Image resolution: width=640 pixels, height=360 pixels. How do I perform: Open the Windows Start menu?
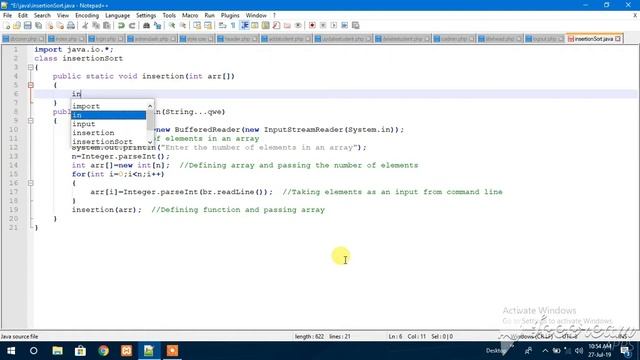point(11,351)
